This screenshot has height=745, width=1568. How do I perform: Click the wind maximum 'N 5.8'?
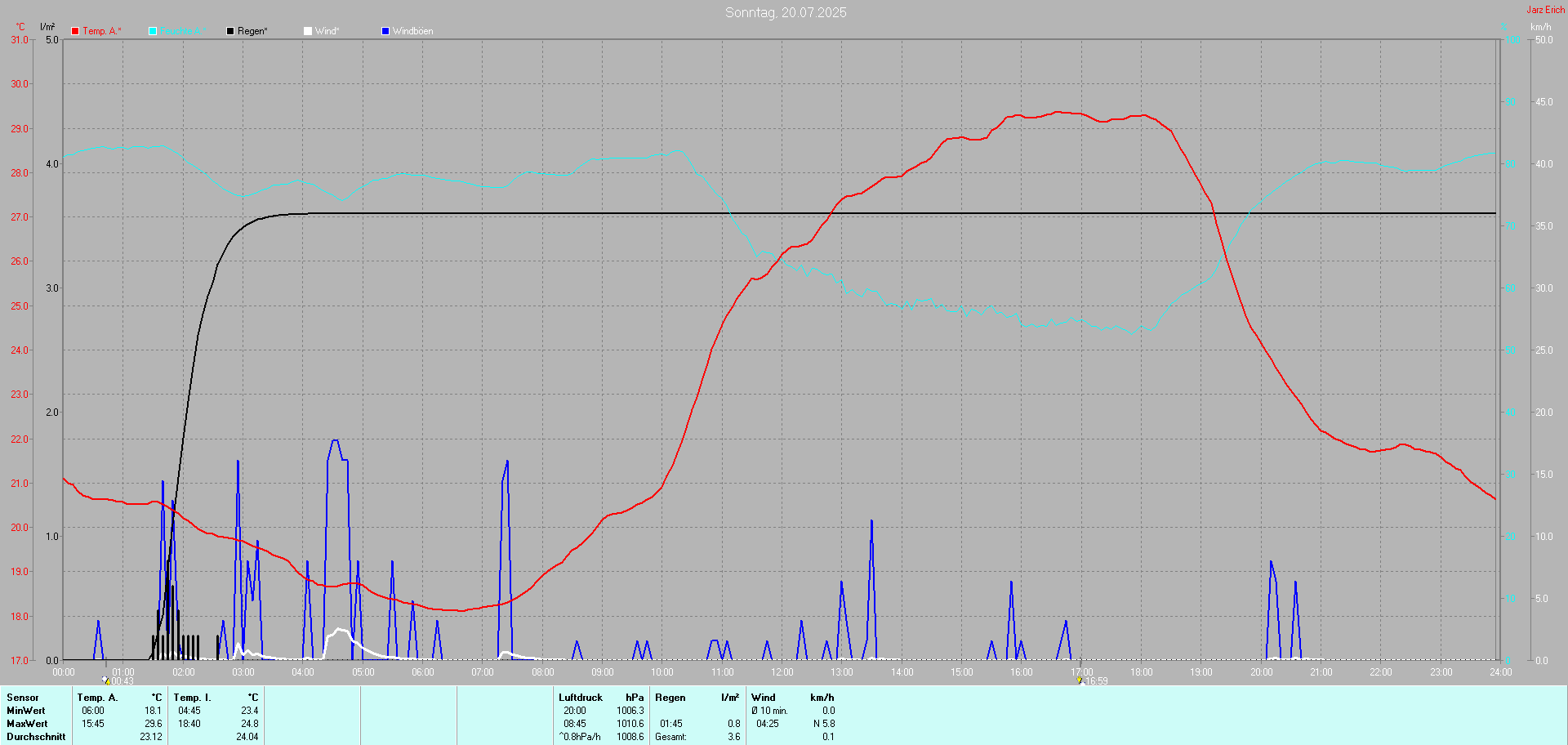[824, 724]
